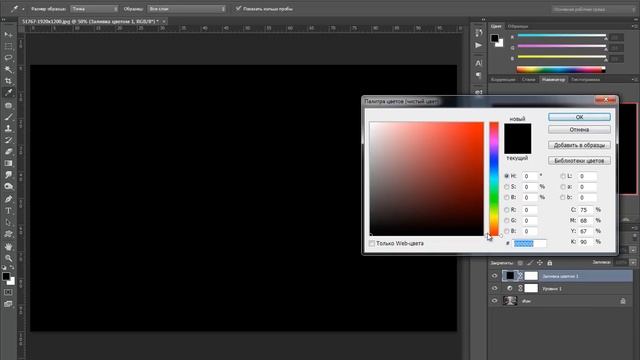The width and height of the screenshot is (640, 360).
Task: Click the Add to Swatches button
Action: (x=579, y=145)
